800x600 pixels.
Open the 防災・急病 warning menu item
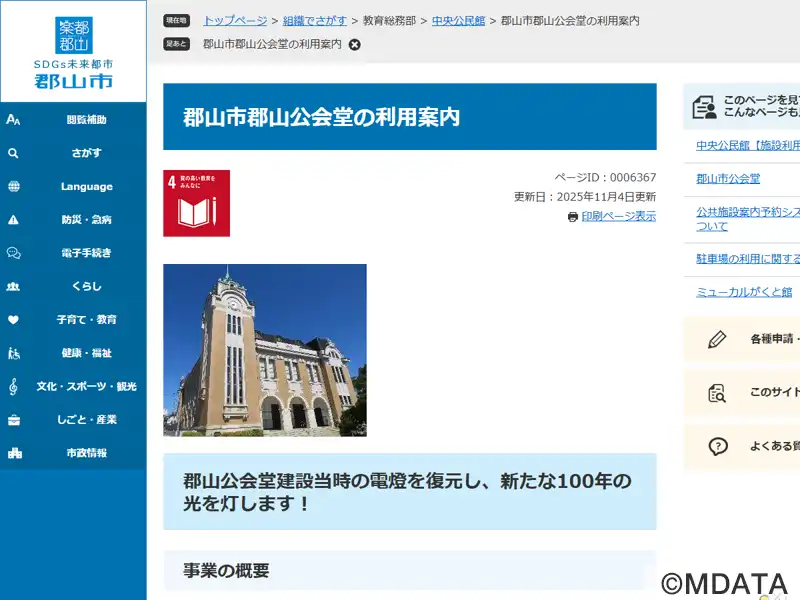coord(73,220)
